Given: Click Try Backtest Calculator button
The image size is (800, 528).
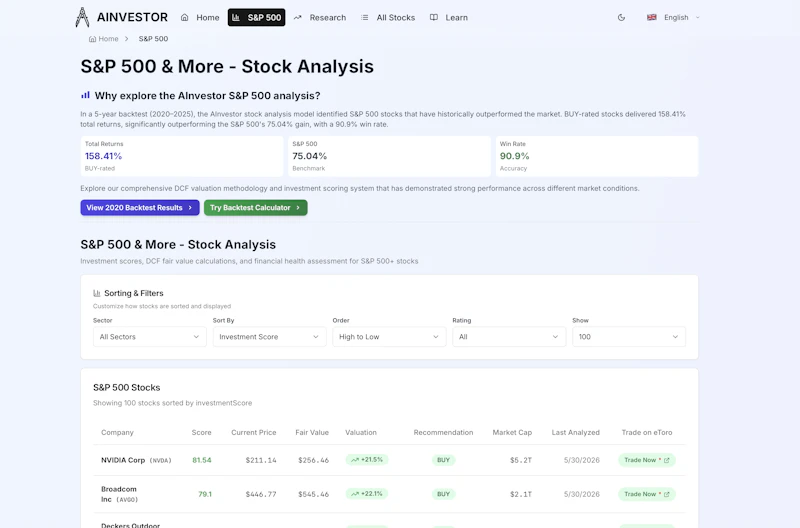Looking at the screenshot, I should [256, 208].
